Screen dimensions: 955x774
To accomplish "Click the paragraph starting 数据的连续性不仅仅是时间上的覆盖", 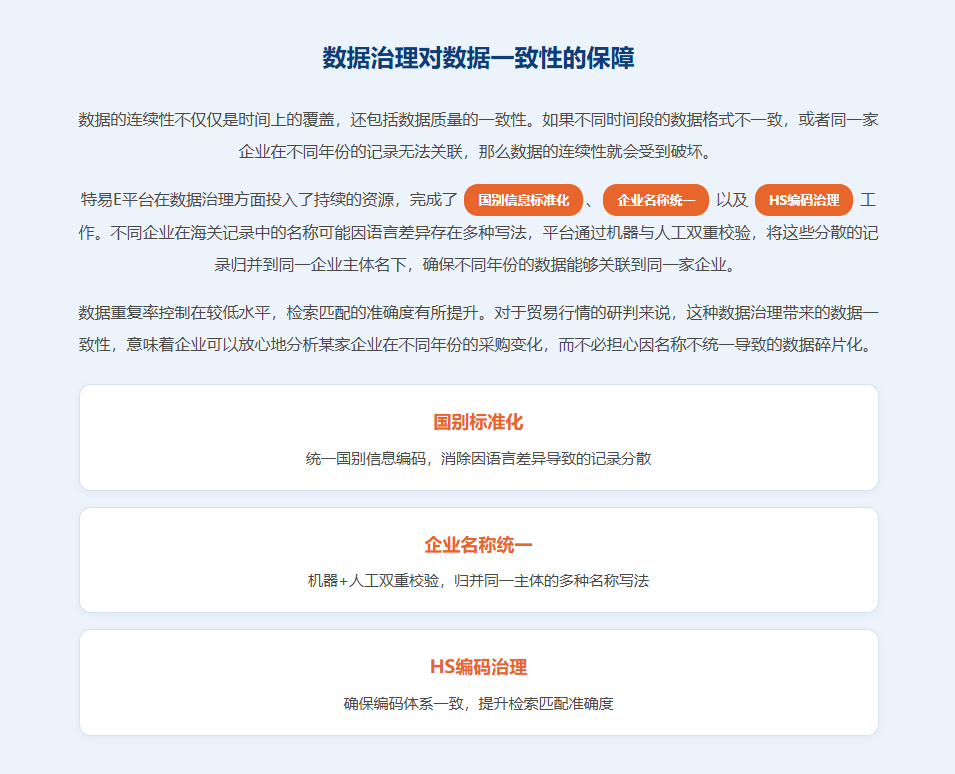I will [x=478, y=135].
